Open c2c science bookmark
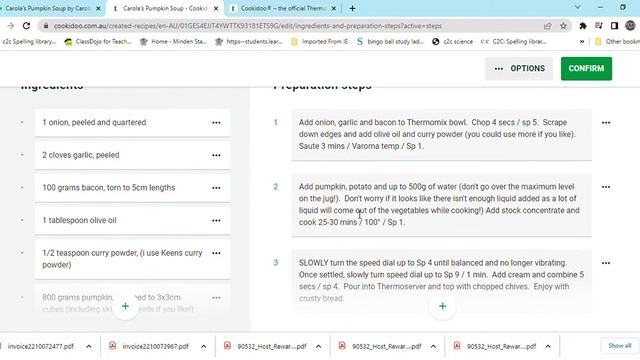This screenshot has width=640, height=360. click(453, 42)
